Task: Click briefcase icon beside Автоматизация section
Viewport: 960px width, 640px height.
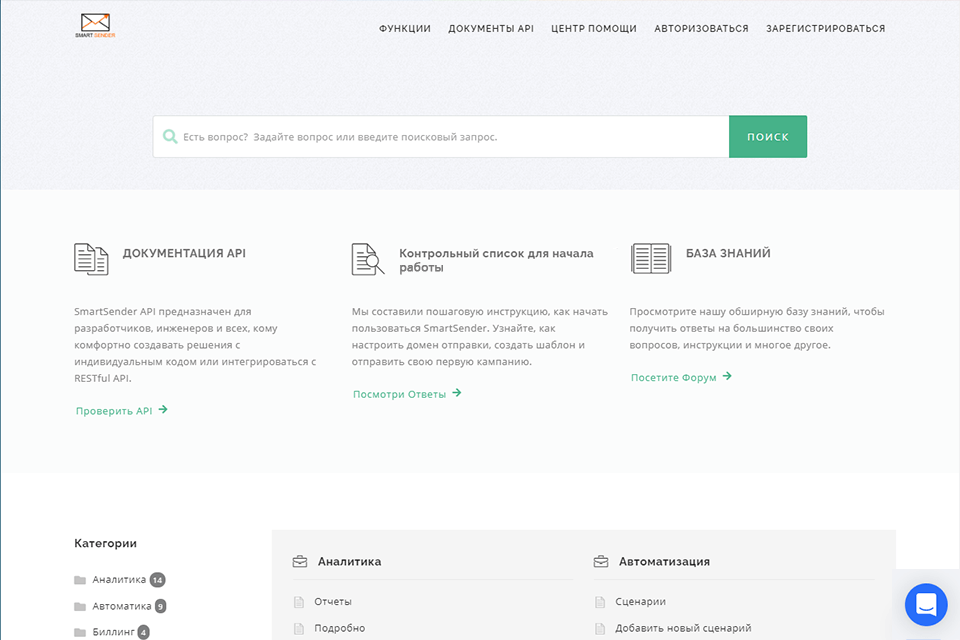Action: click(601, 561)
